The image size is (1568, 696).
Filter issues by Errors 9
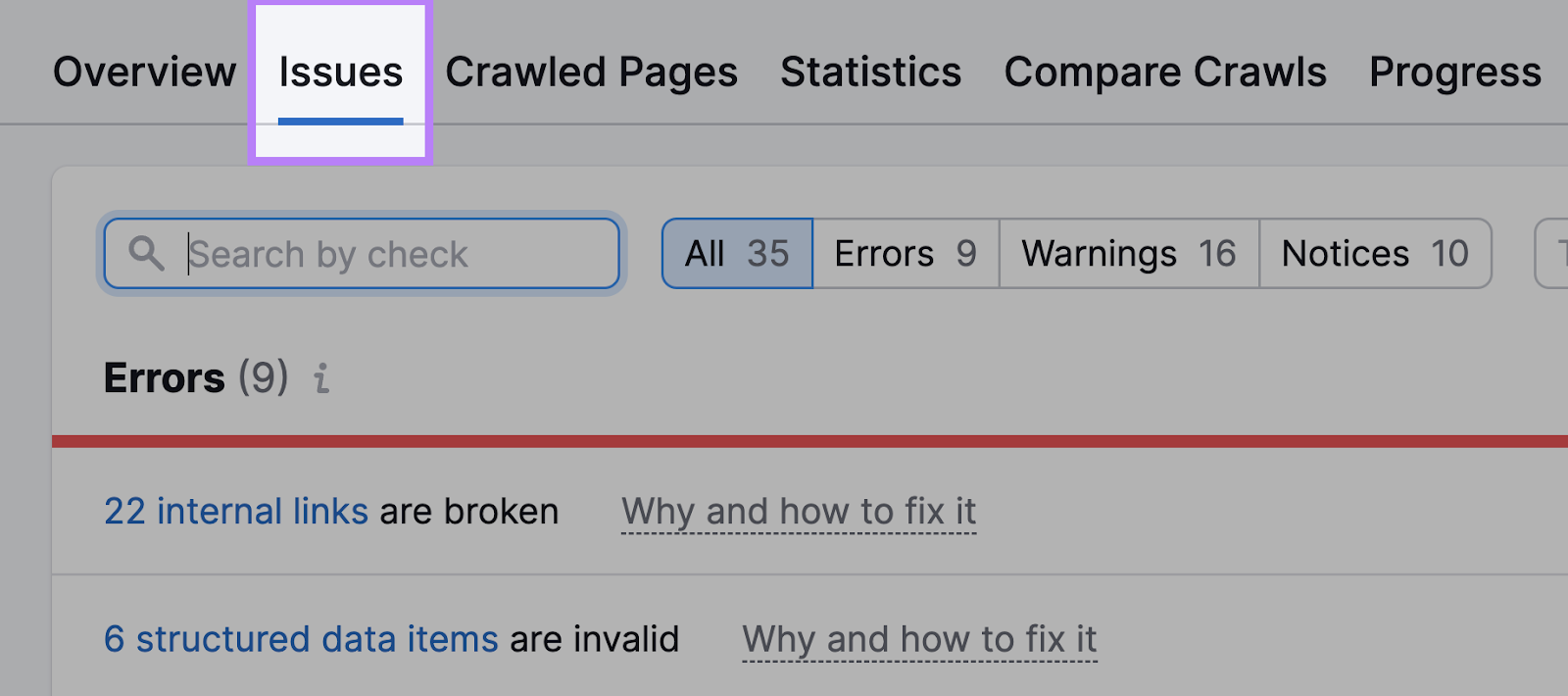pyautogui.click(x=904, y=253)
